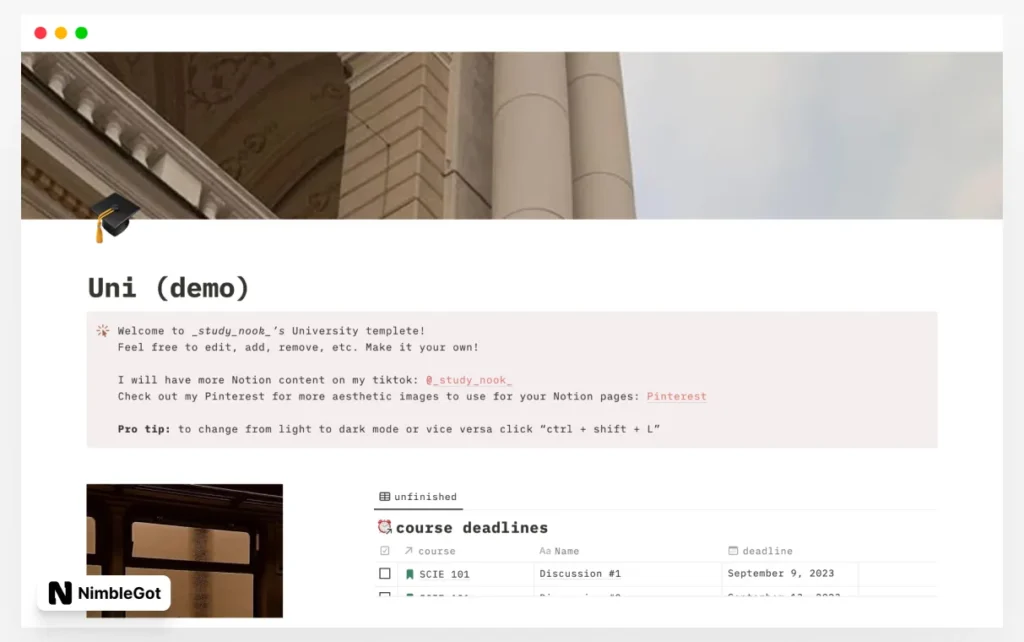Click the Name column header

[559, 551]
